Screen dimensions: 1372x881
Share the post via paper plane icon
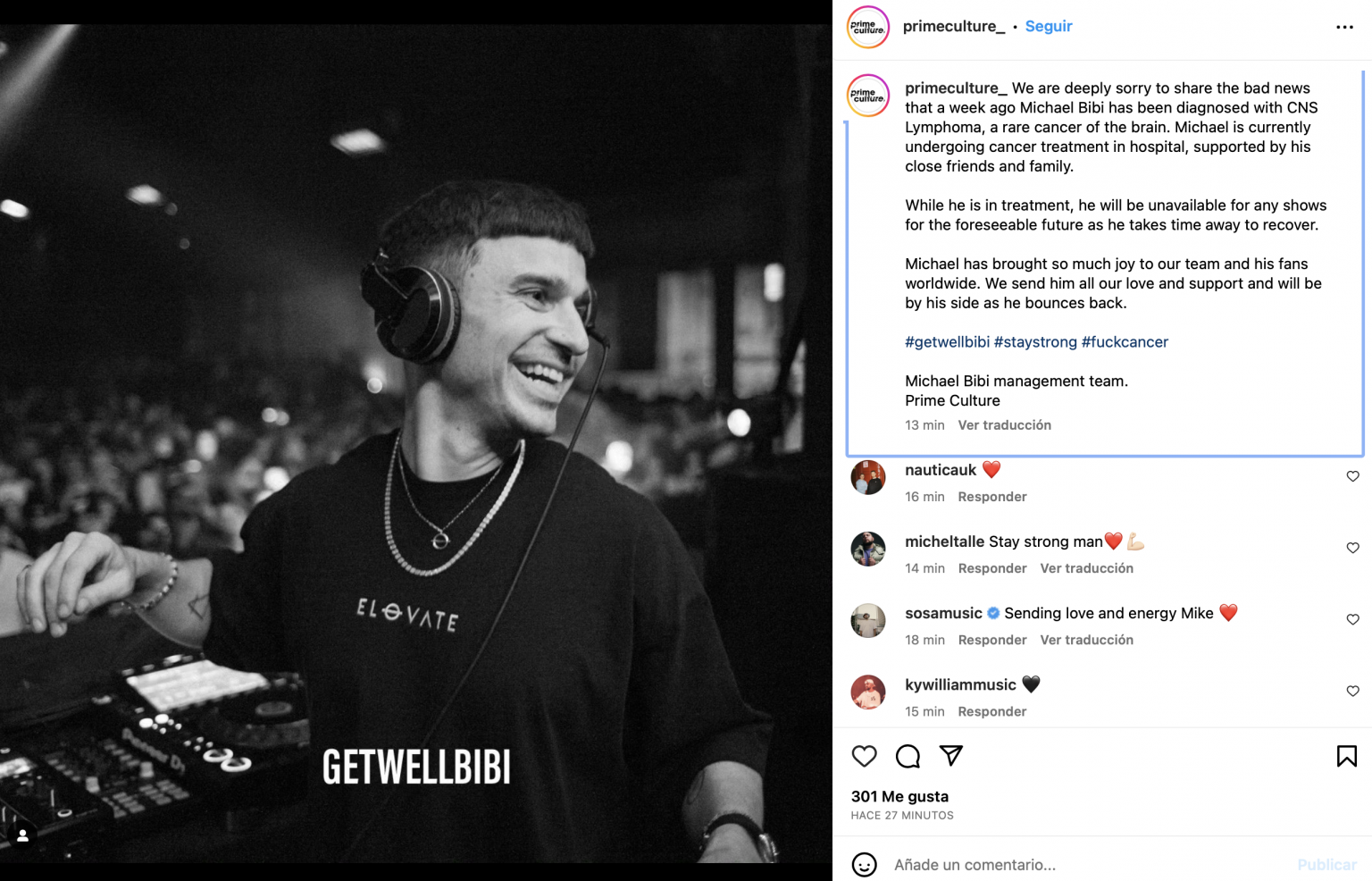click(951, 756)
